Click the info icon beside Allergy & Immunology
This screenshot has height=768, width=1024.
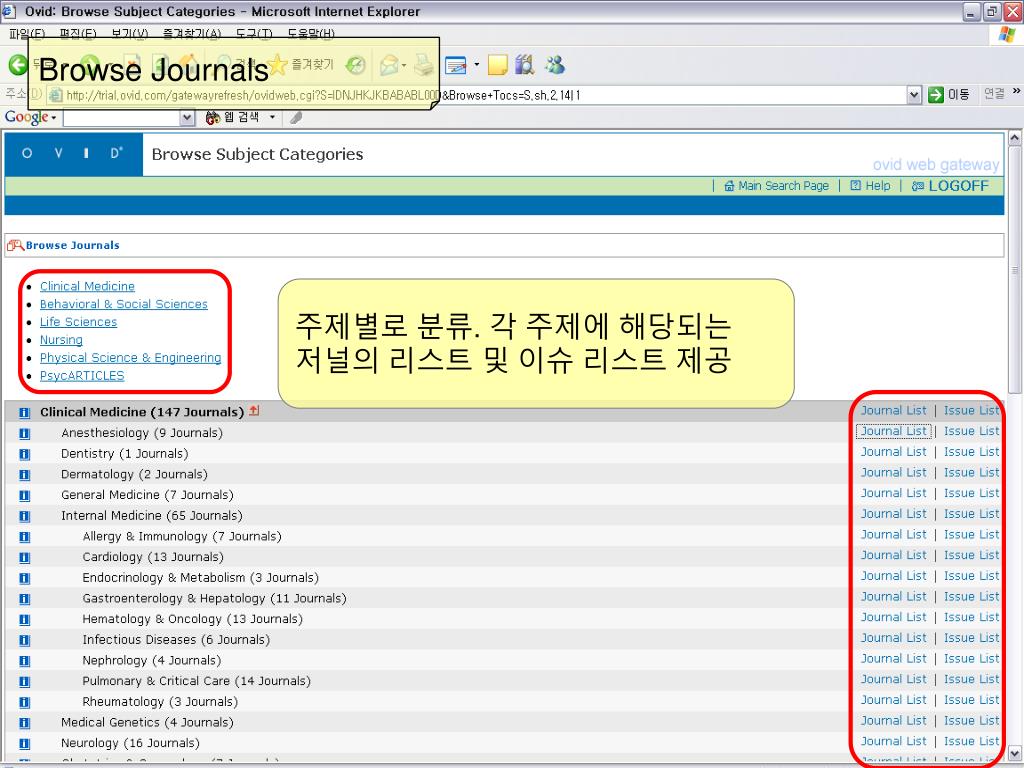[x=25, y=537]
